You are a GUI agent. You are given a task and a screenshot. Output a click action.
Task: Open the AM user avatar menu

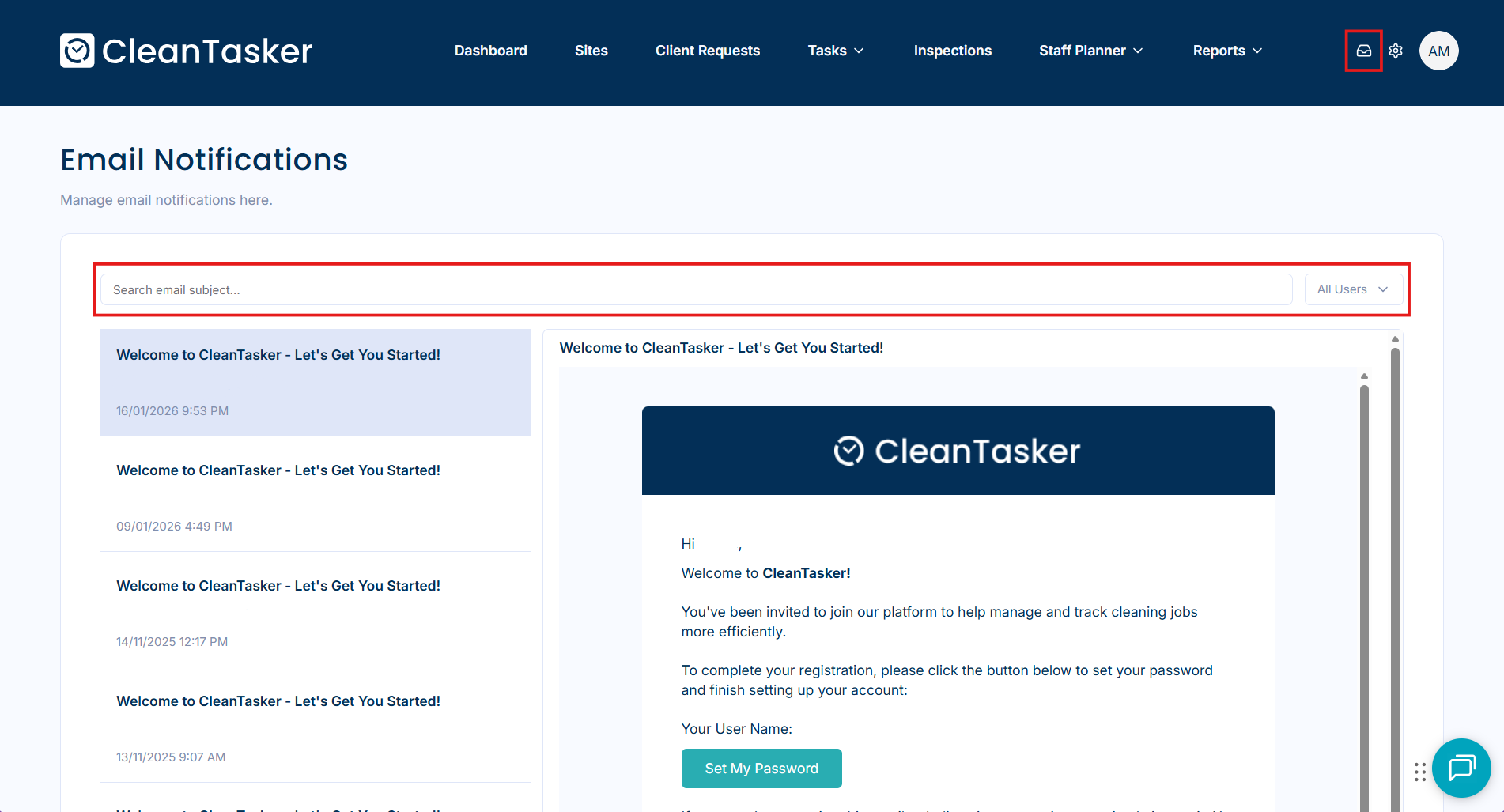pyautogui.click(x=1438, y=51)
